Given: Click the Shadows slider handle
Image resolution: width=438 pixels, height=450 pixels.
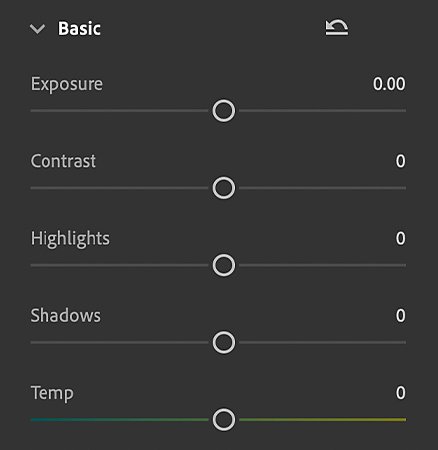Looking at the screenshot, I should [224, 342].
